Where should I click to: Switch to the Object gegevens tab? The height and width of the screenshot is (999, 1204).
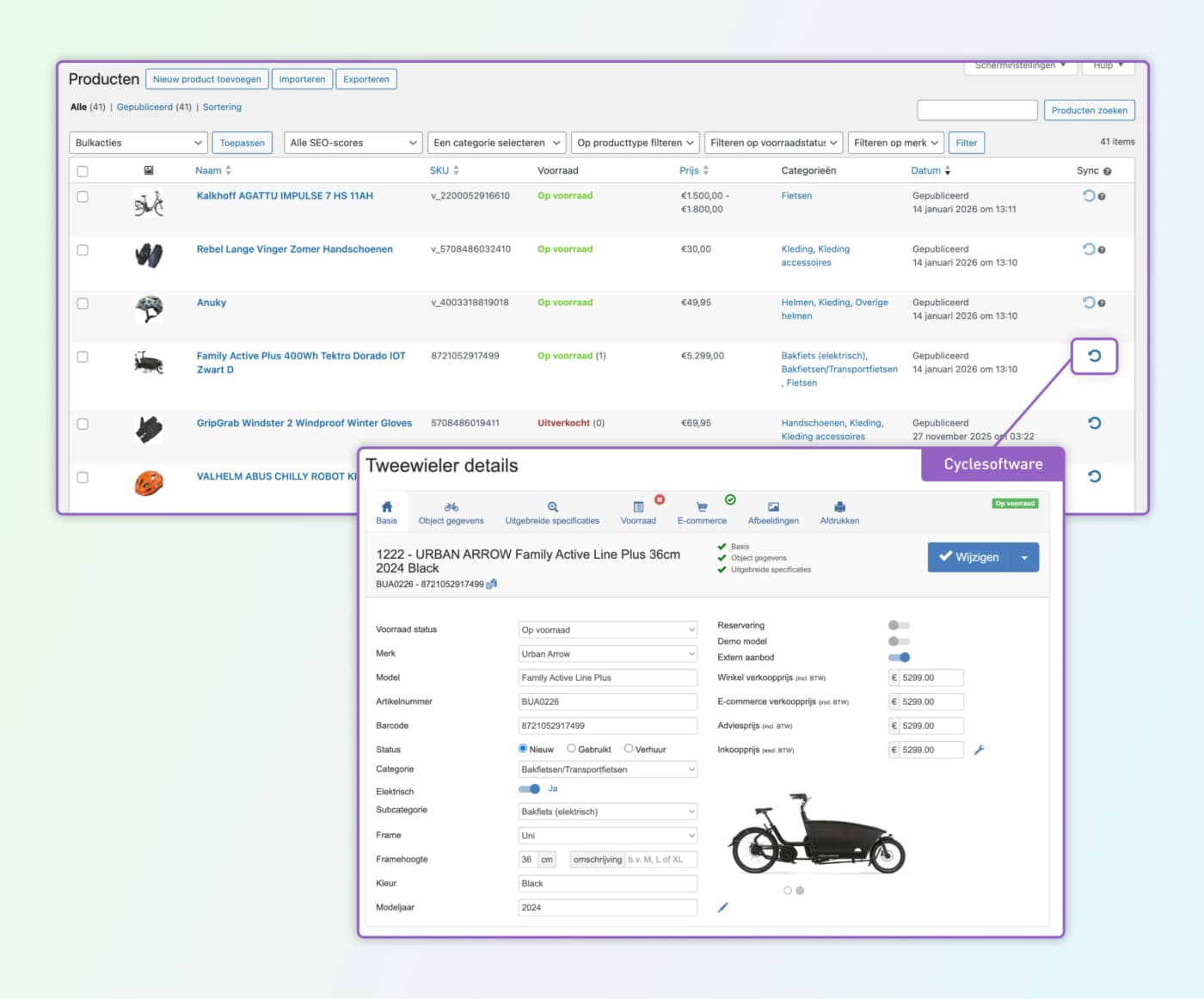pyautogui.click(x=451, y=512)
